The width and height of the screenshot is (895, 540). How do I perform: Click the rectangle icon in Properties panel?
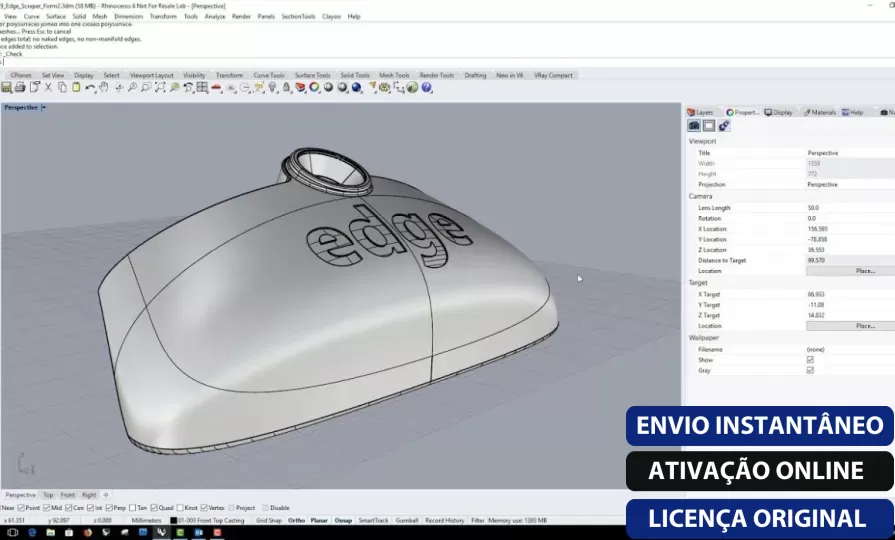(x=709, y=126)
